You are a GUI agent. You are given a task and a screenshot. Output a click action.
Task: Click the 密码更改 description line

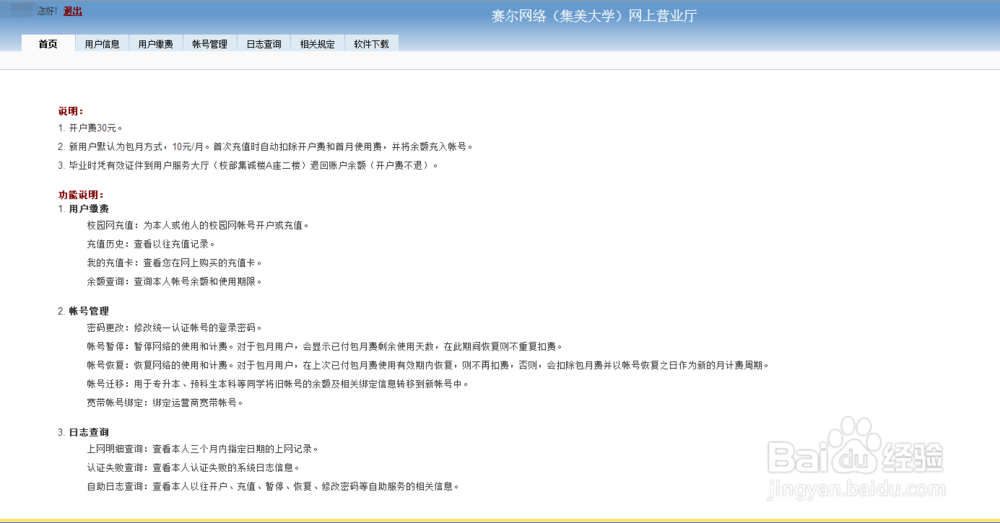pyautogui.click(x=174, y=327)
